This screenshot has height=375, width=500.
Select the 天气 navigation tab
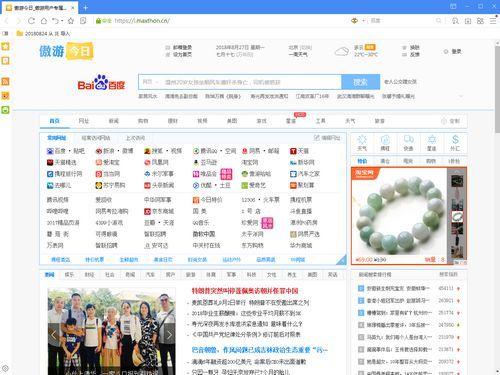click(x=350, y=121)
